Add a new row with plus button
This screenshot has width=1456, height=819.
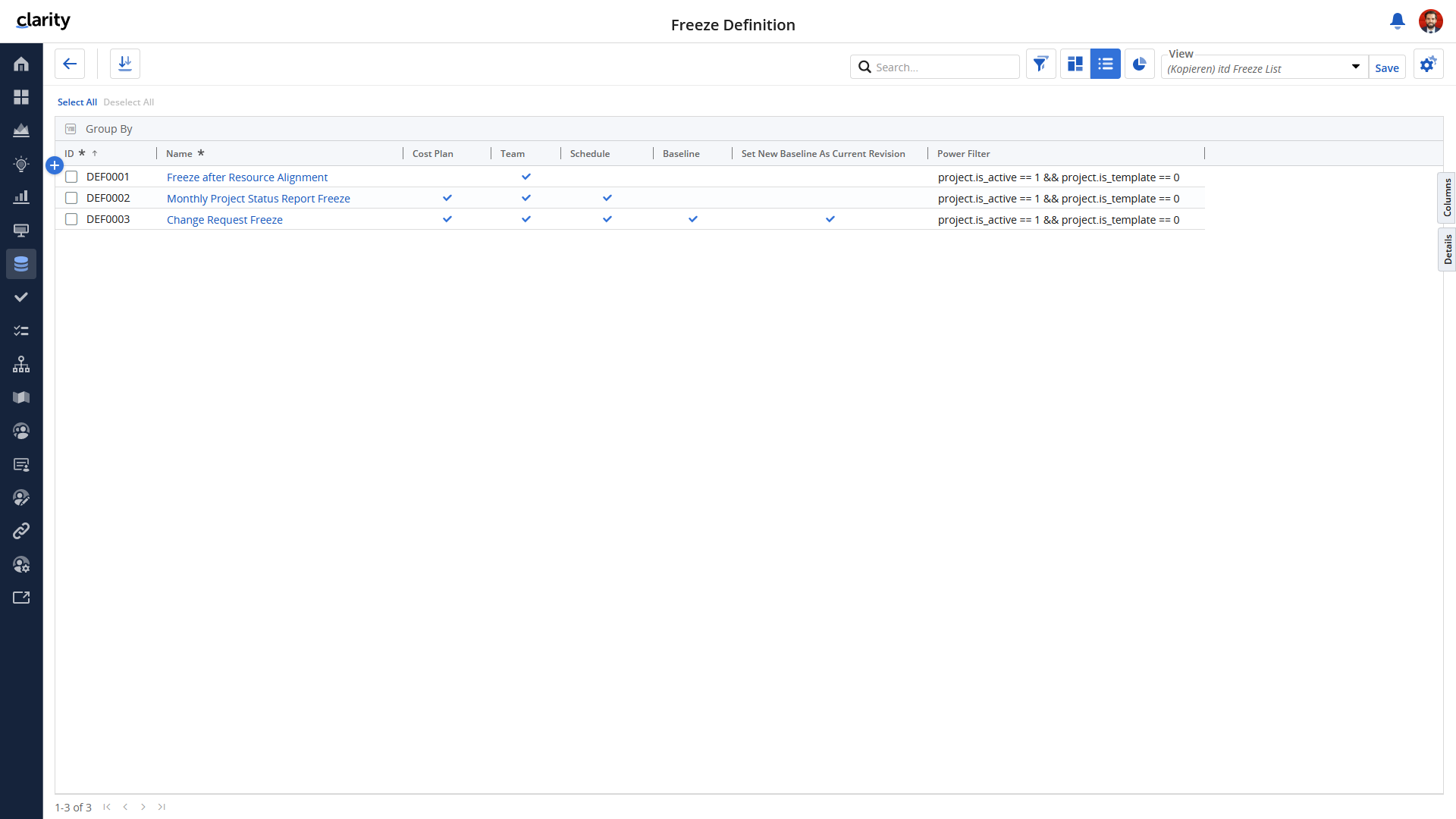click(x=55, y=165)
